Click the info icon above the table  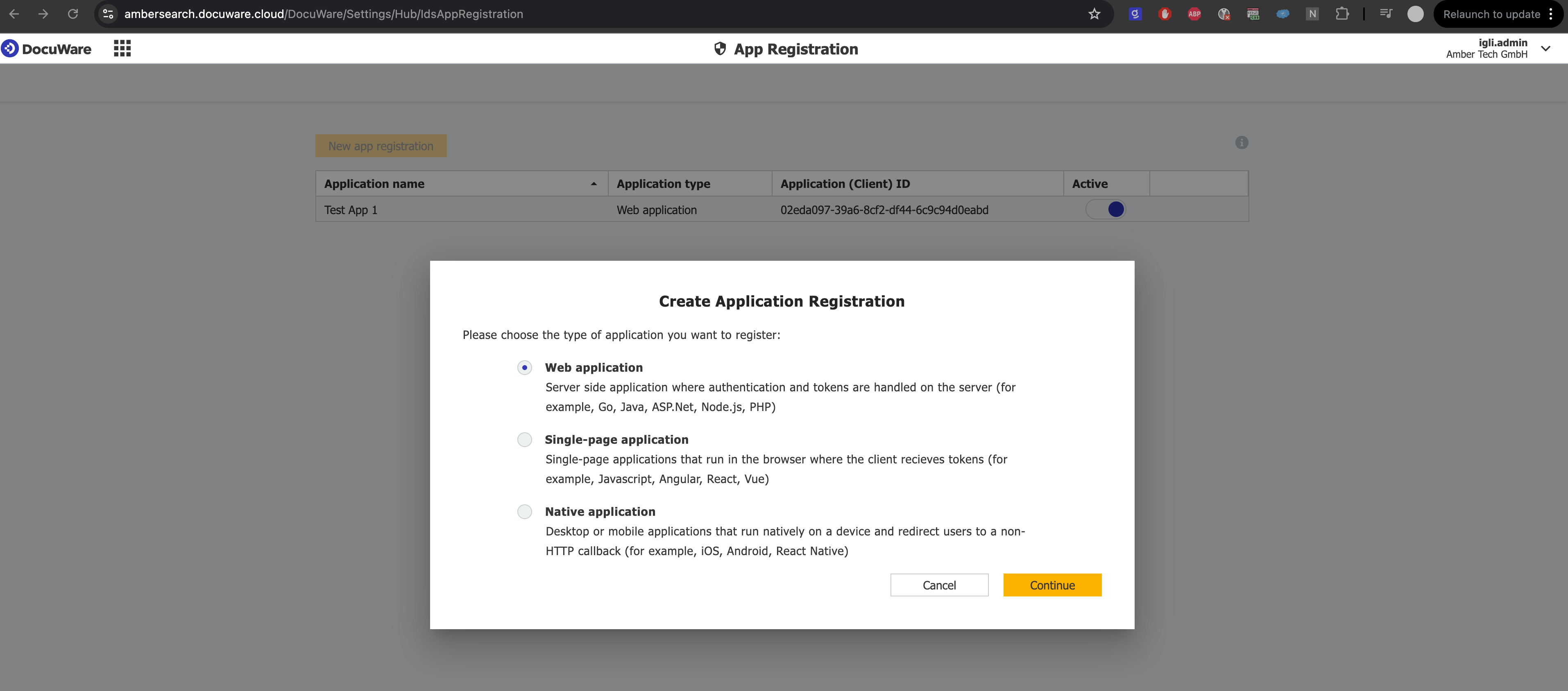pyautogui.click(x=1242, y=142)
